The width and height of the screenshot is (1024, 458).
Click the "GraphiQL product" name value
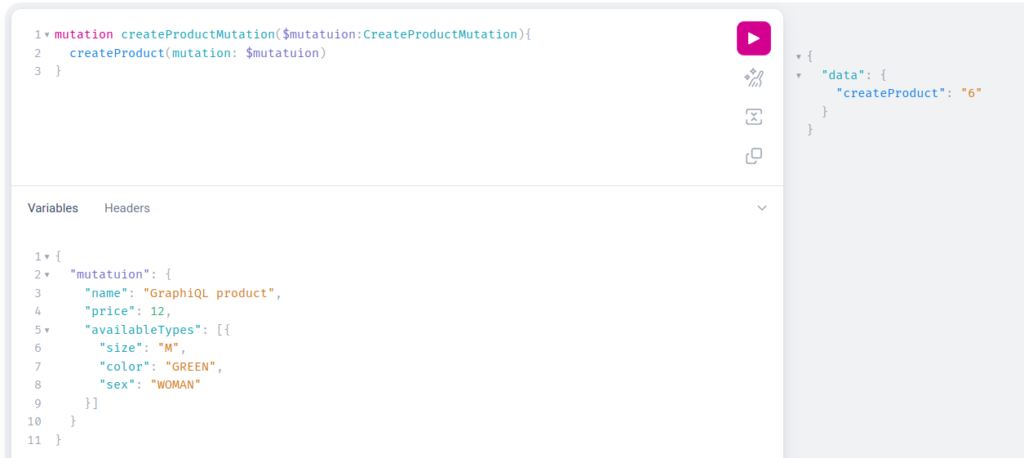(x=209, y=293)
